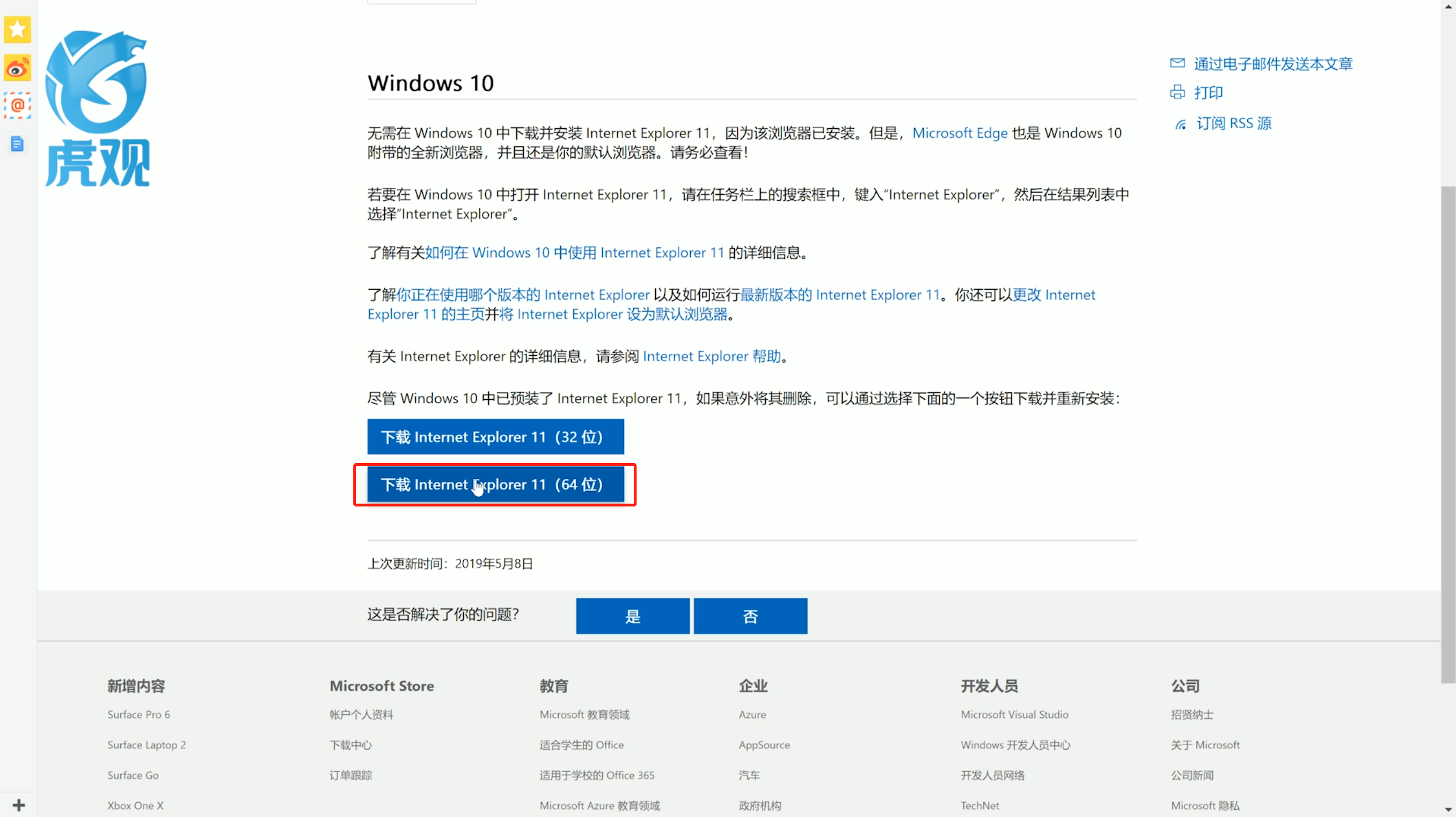The image size is (1456, 817).
Task: Open 下载中心 footer link
Action: [x=350, y=745]
